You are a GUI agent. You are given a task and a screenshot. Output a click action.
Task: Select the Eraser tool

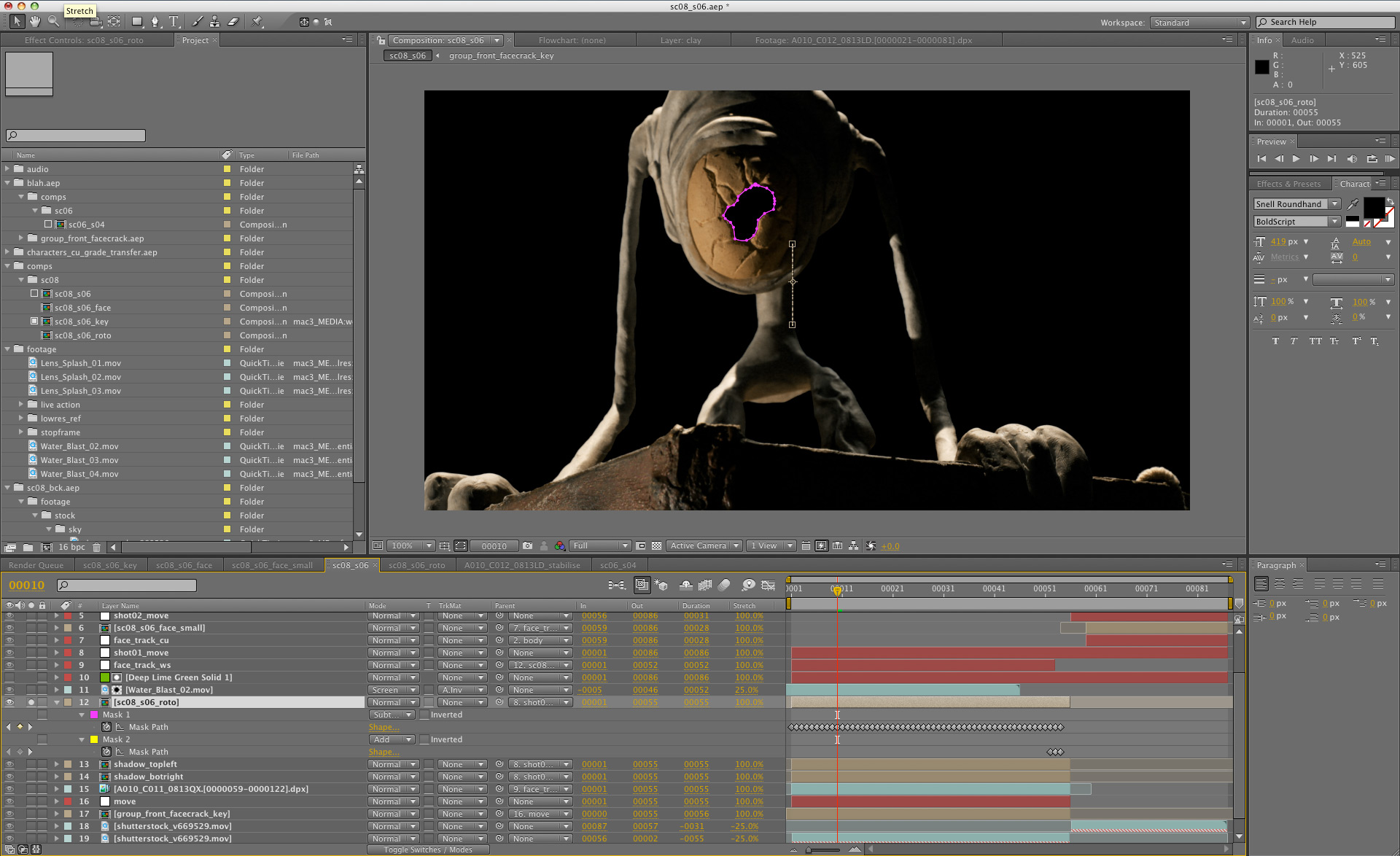[233, 22]
